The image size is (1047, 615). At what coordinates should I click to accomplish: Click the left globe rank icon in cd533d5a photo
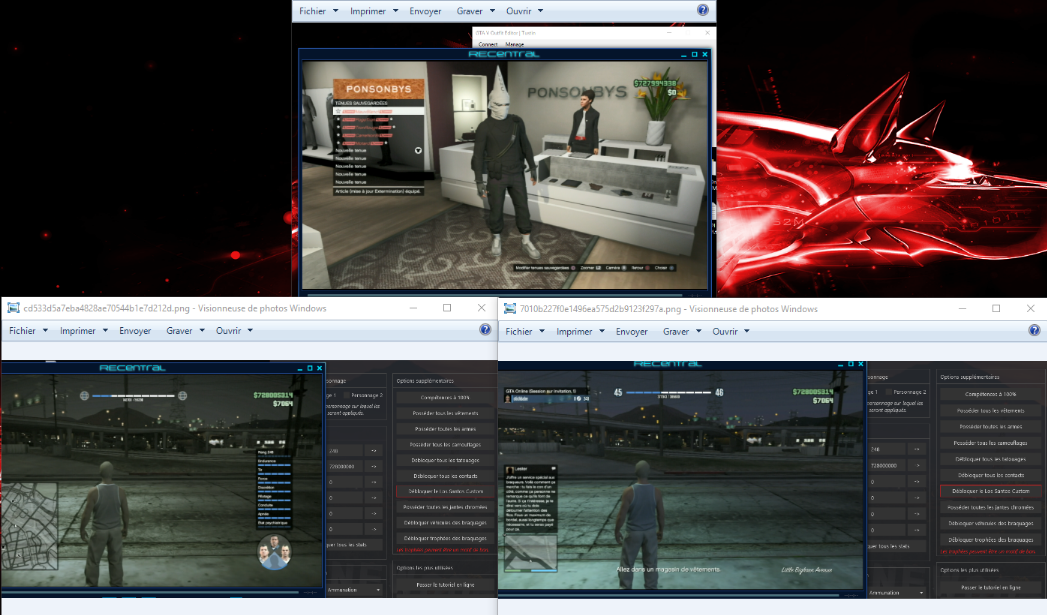point(85,395)
